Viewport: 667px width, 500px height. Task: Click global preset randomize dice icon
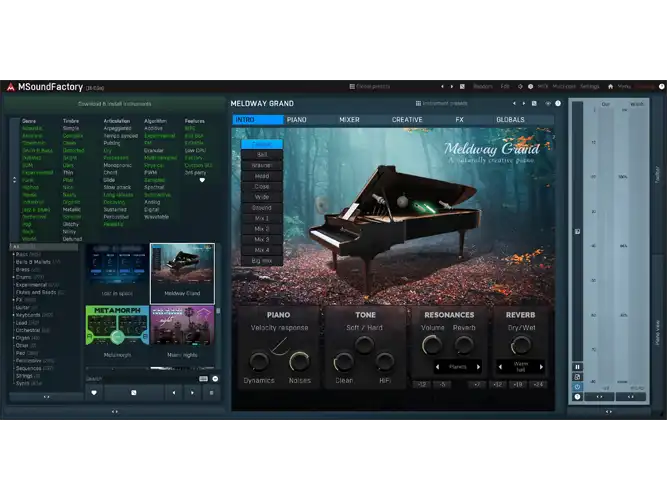(462, 86)
